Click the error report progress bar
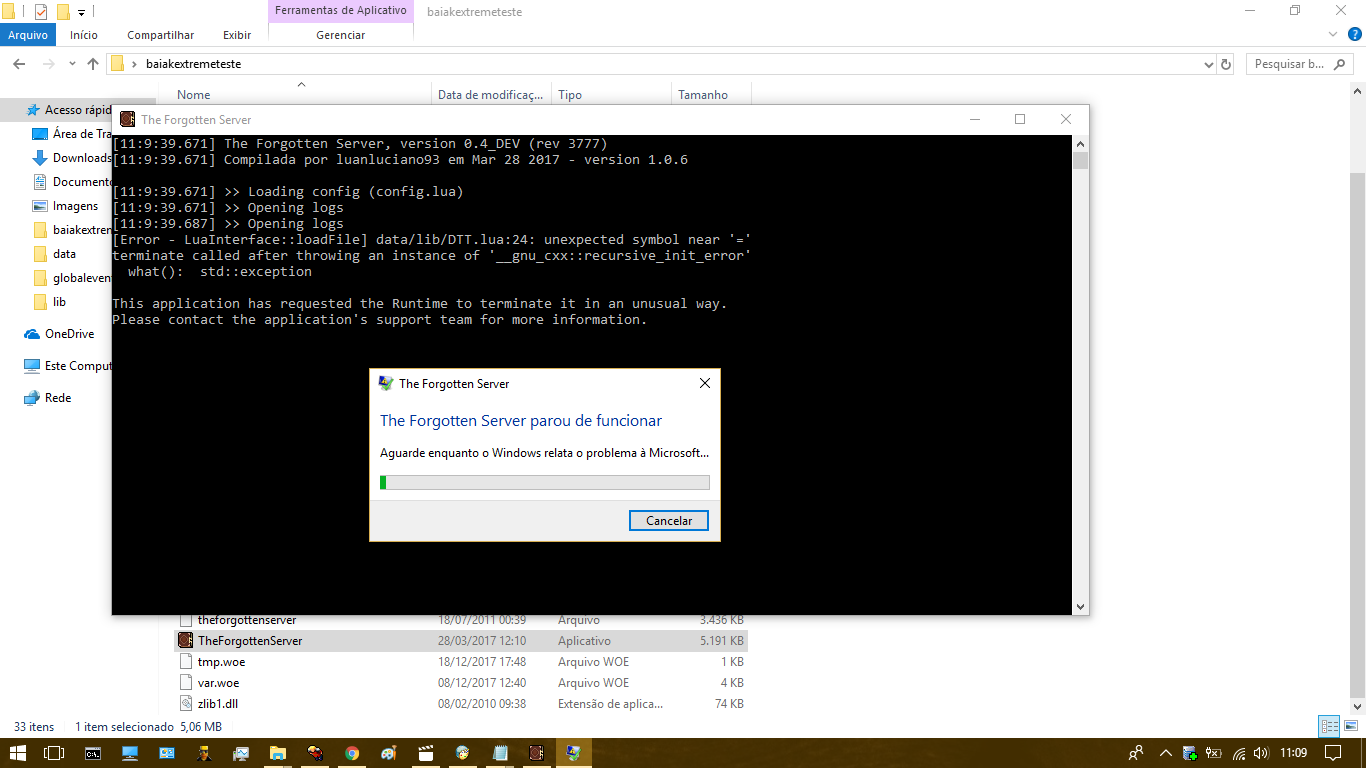The height and width of the screenshot is (768, 1366). click(545, 483)
